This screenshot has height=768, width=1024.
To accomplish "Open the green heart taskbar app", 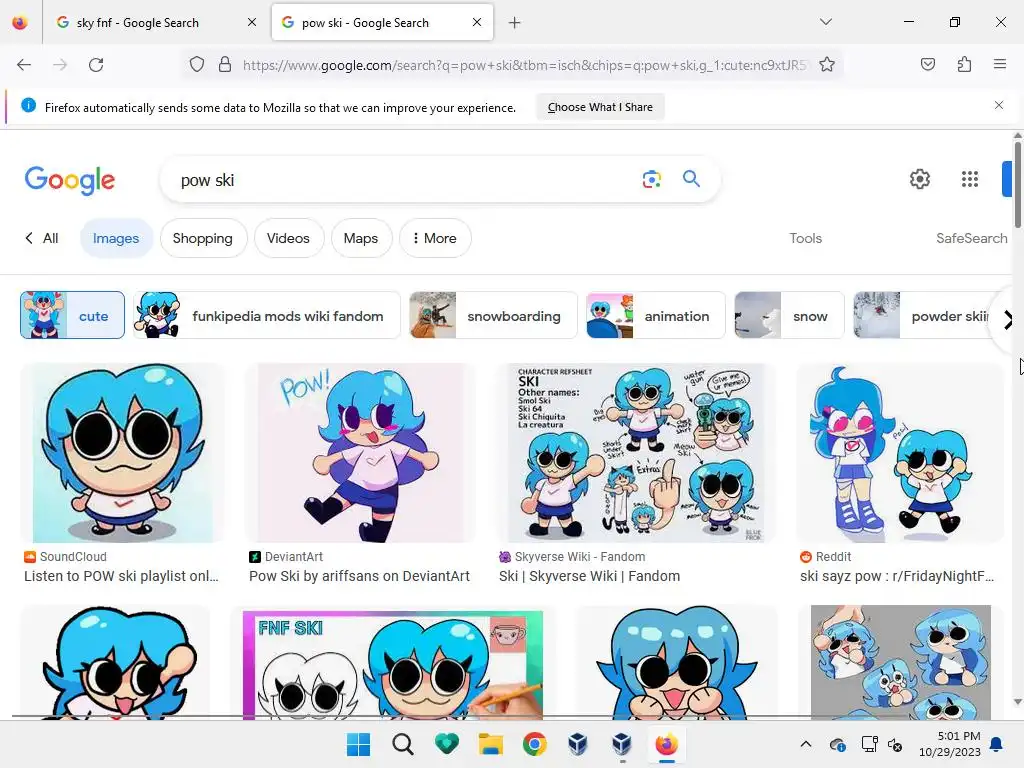I will tap(447, 744).
